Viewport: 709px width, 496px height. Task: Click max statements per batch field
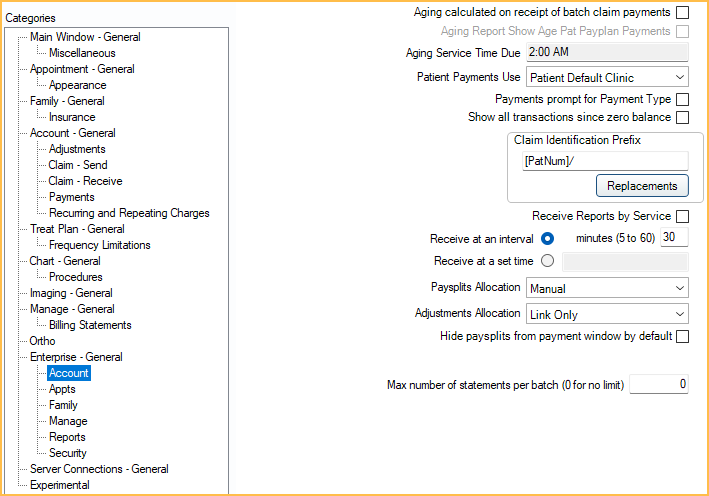(659, 384)
